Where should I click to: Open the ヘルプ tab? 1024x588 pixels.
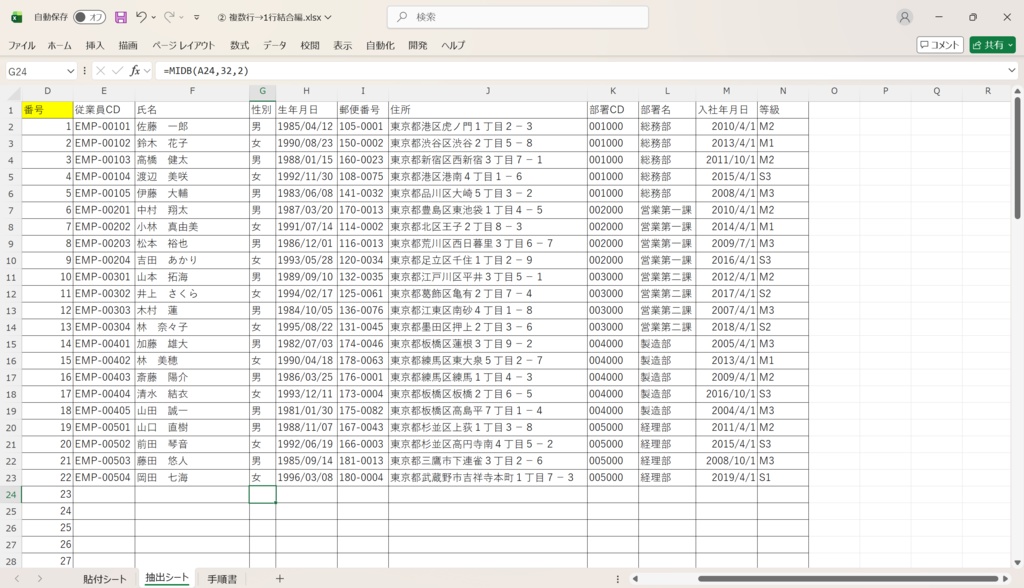click(x=453, y=45)
